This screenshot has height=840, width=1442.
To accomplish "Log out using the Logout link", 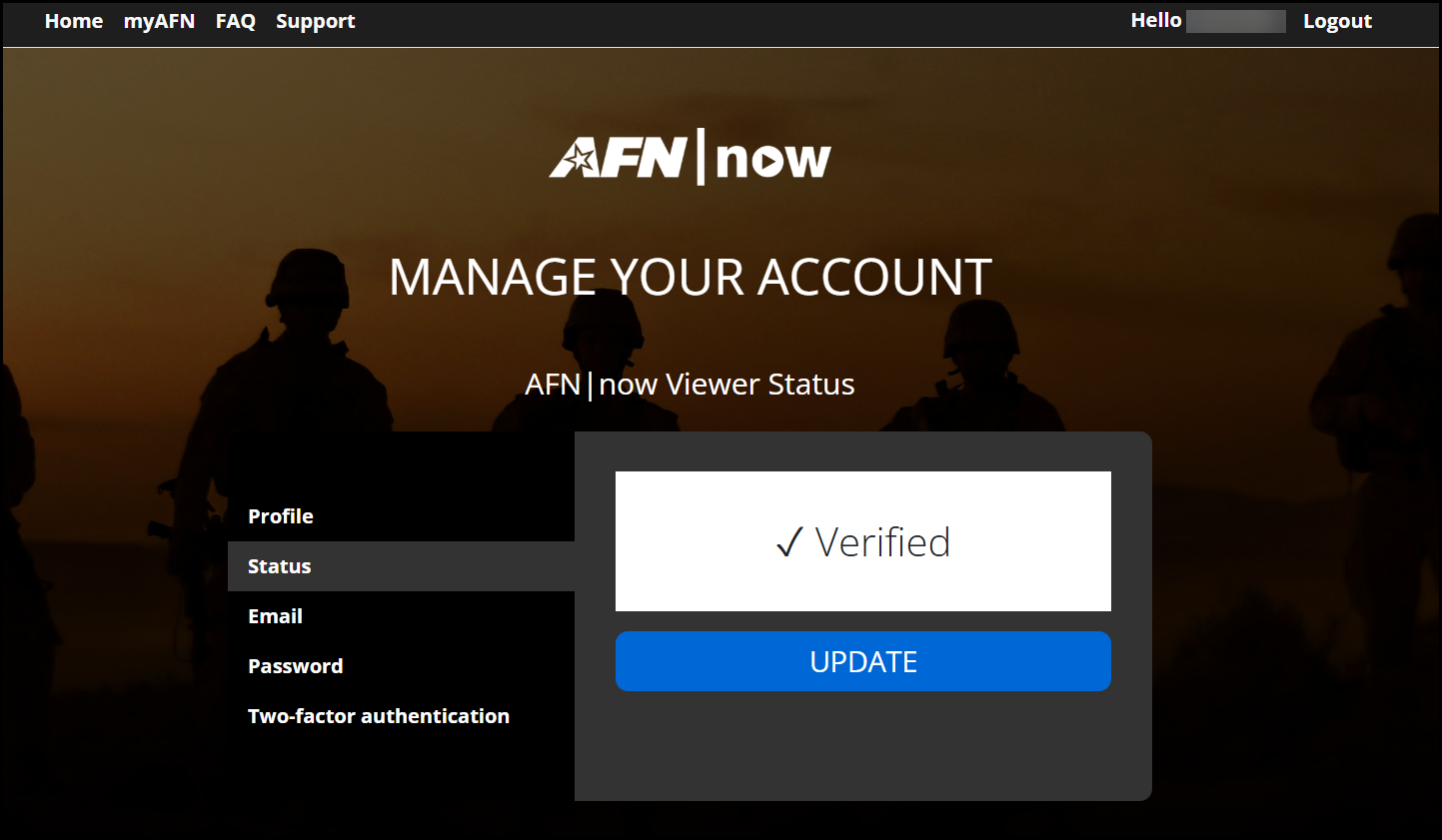I will (1337, 21).
